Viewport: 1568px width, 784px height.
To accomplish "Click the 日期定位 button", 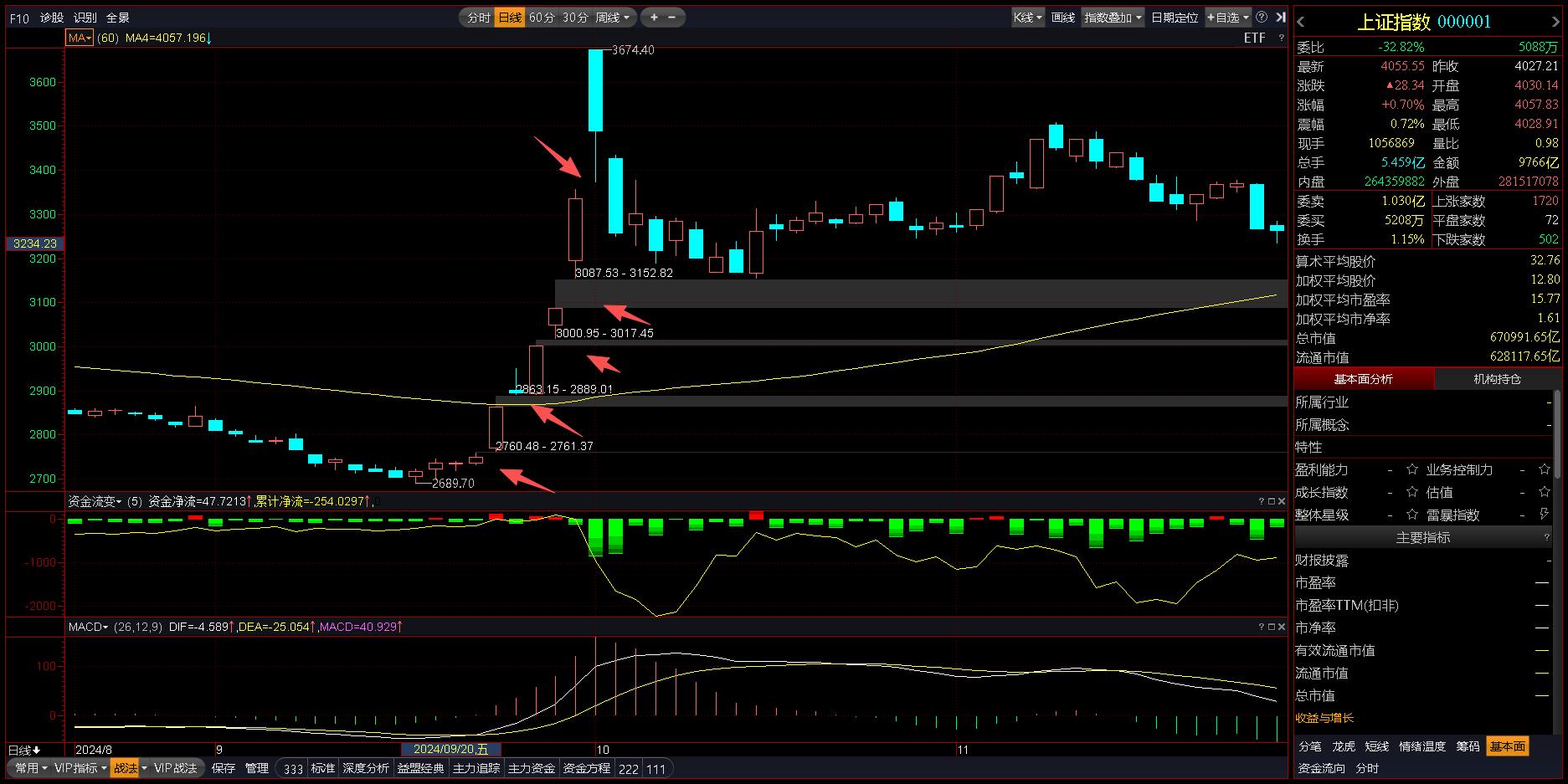I will pos(1174,18).
